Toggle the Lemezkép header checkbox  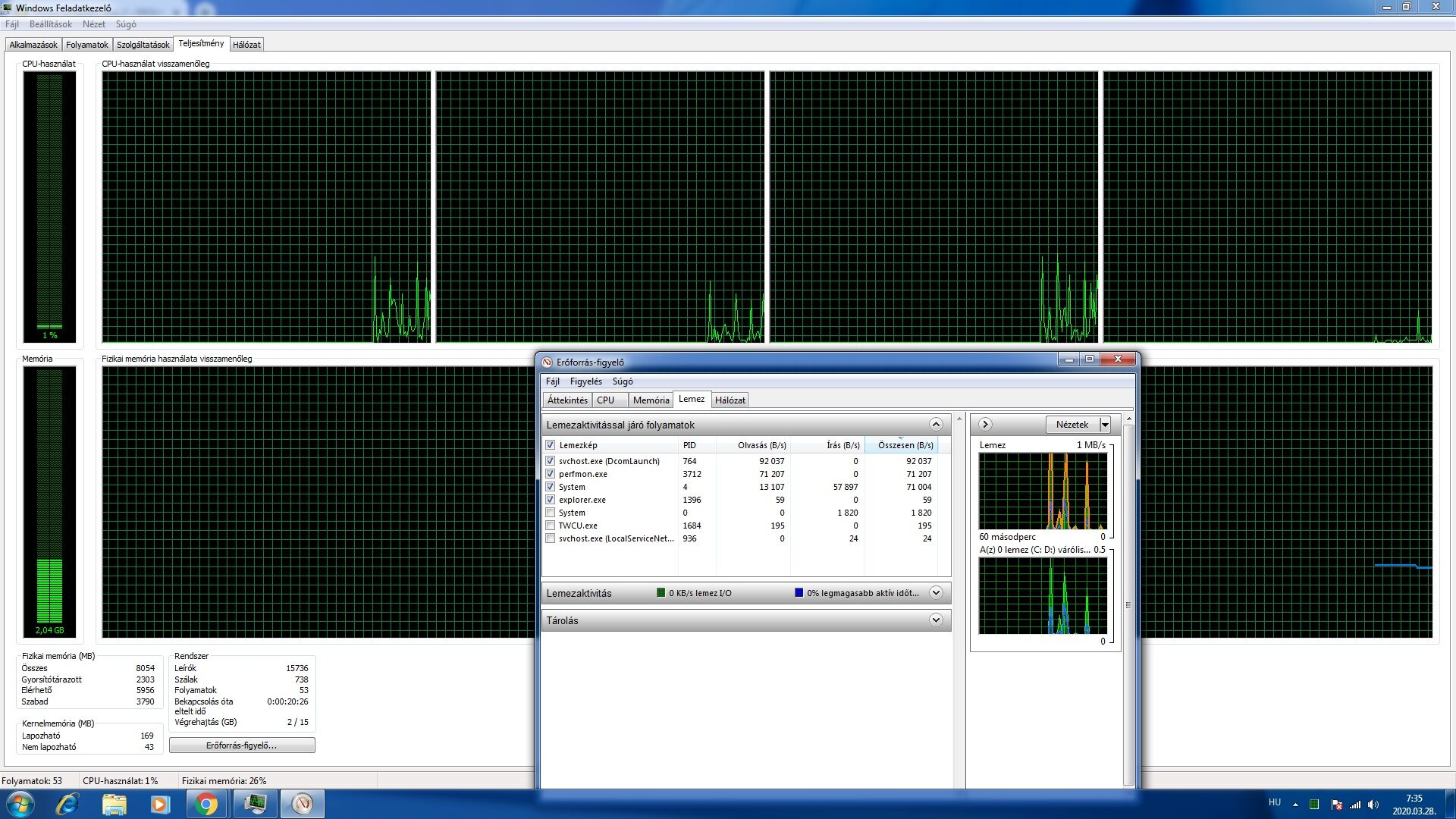(551, 445)
